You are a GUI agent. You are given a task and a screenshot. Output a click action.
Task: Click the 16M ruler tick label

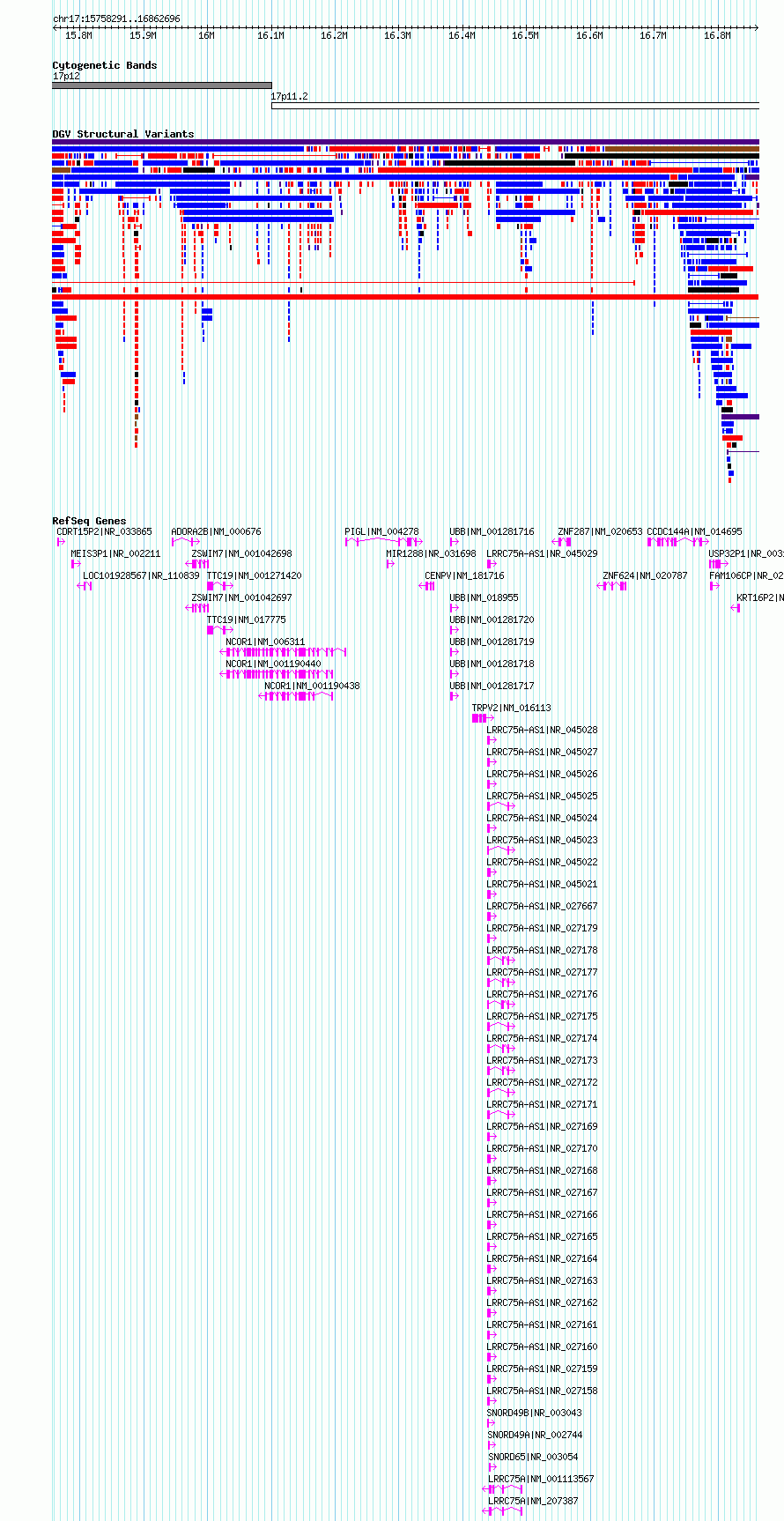pos(206,35)
